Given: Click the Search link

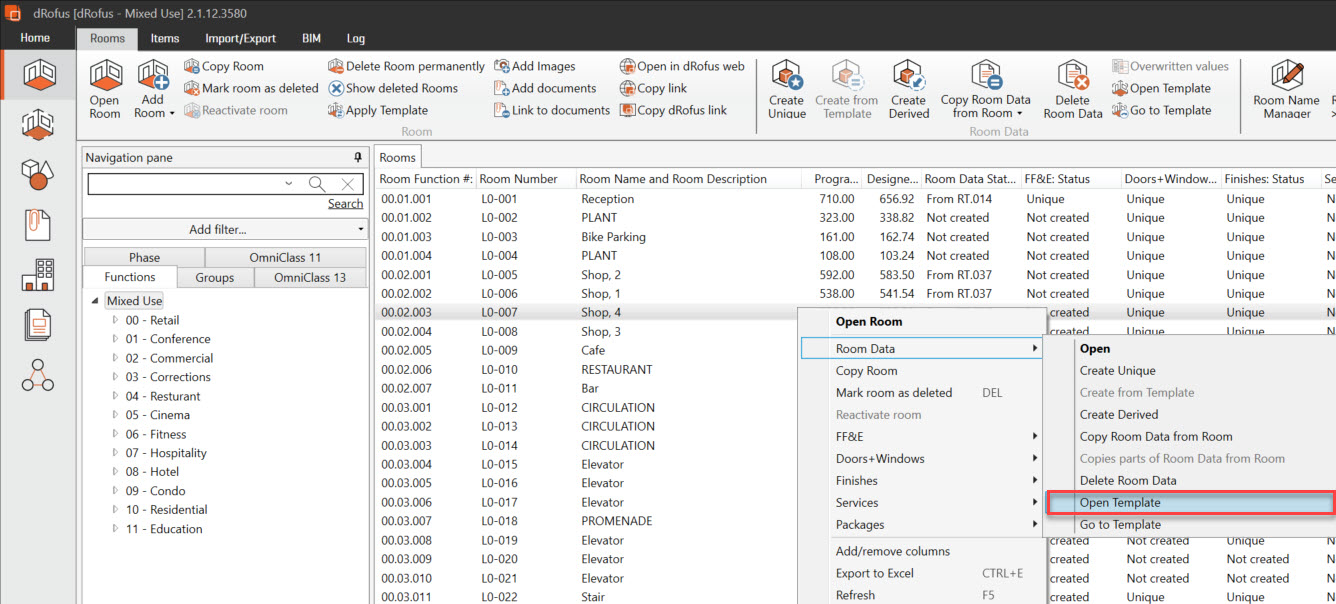Looking at the screenshot, I should pyautogui.click(x=345, y=204).
